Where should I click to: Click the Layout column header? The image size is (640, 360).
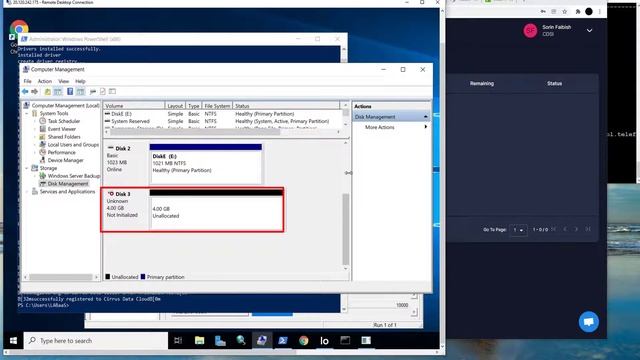[x=175, y=106]
